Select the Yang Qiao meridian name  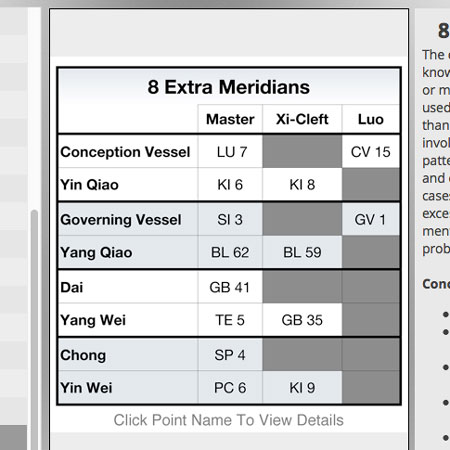tap(96, 253)
